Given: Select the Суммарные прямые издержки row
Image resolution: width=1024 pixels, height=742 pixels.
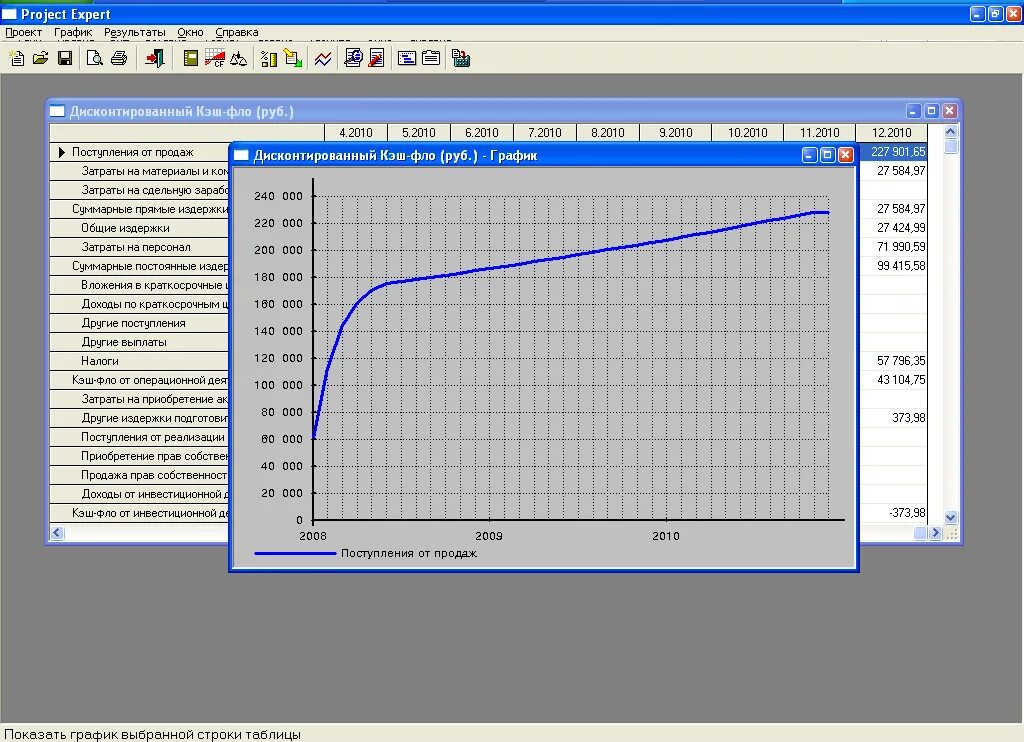Looking at the screenshot, I should click(140, 209).
